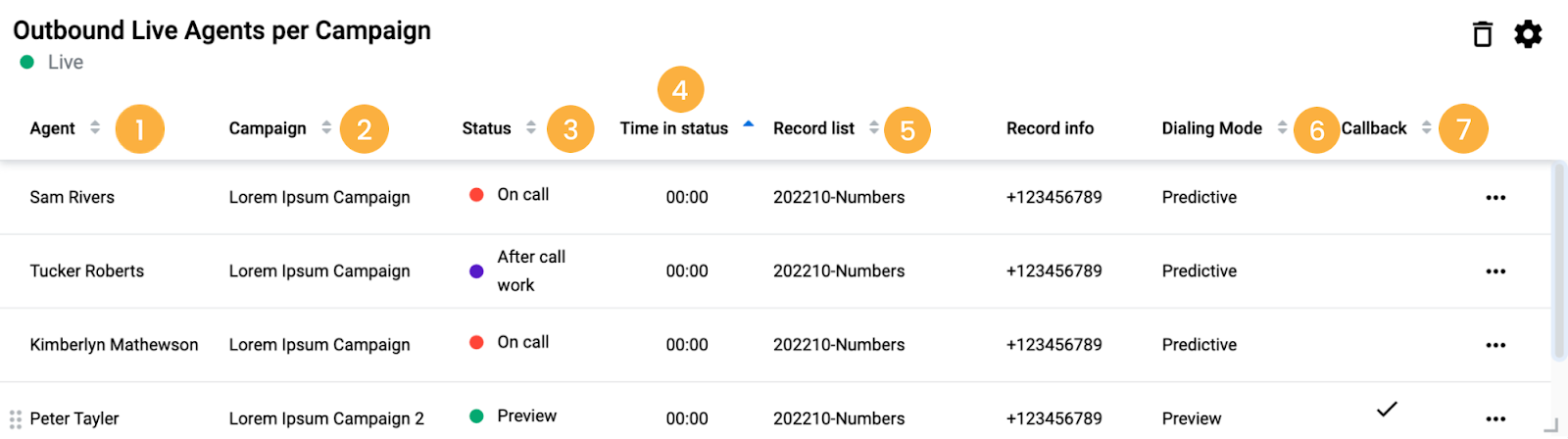1568x439 pixels.
Task: Click time in status for Sam Rivers
Action: [687, 197]
